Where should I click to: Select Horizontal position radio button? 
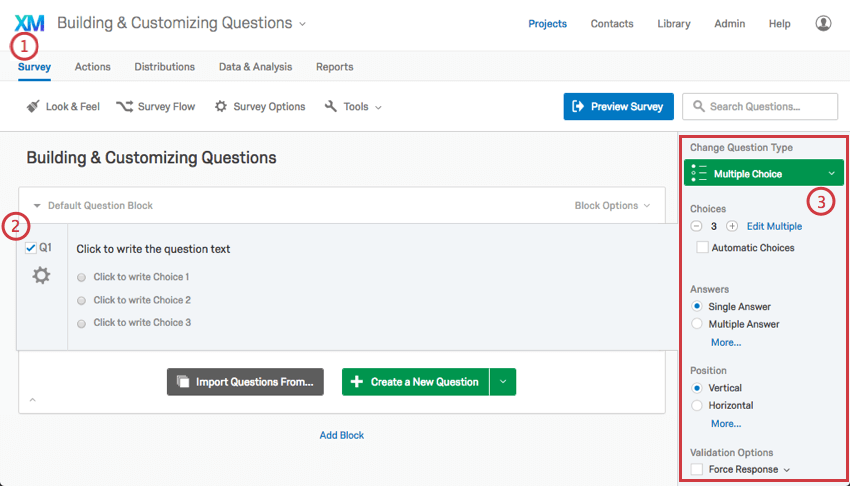(697, 405)
